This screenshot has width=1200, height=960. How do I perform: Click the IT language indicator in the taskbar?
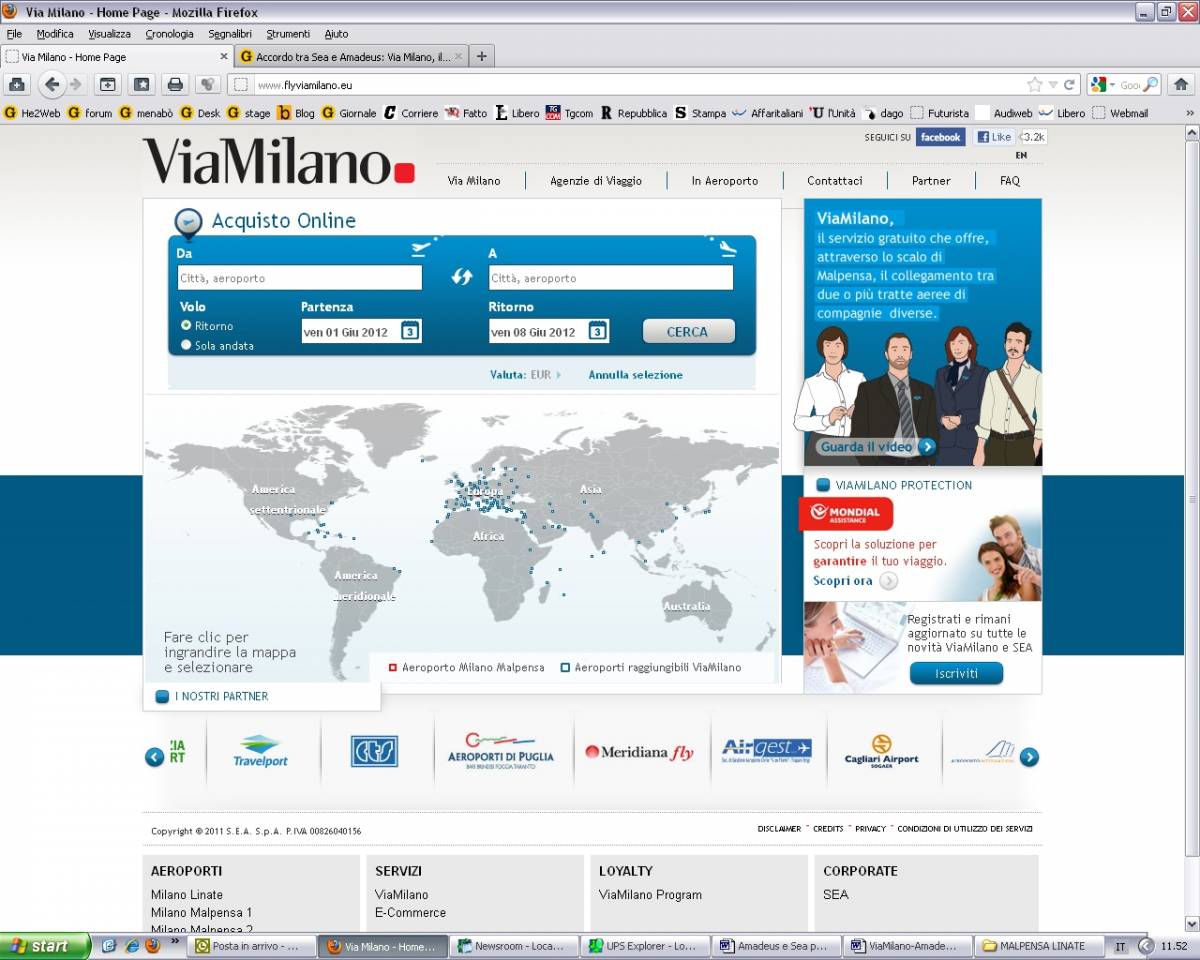click(x=1121, y=946)
